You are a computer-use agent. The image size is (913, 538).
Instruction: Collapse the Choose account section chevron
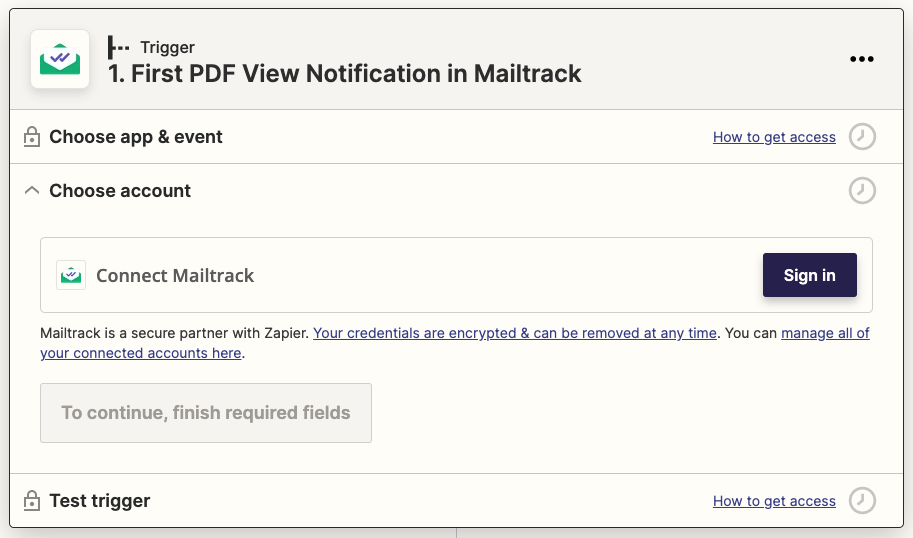click(x=31, y=190)
